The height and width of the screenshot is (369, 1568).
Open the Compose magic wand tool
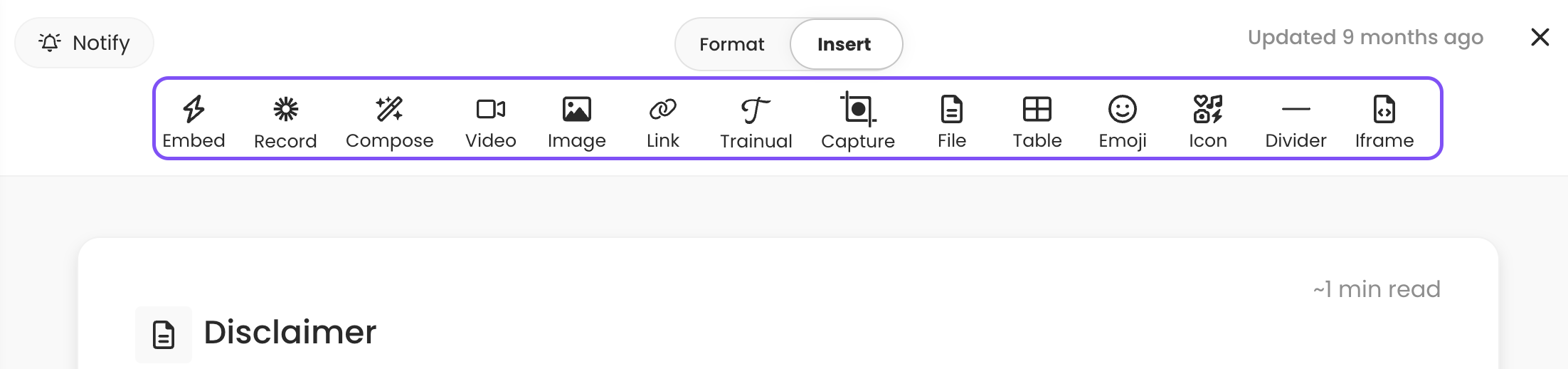[x=389, y=120]
